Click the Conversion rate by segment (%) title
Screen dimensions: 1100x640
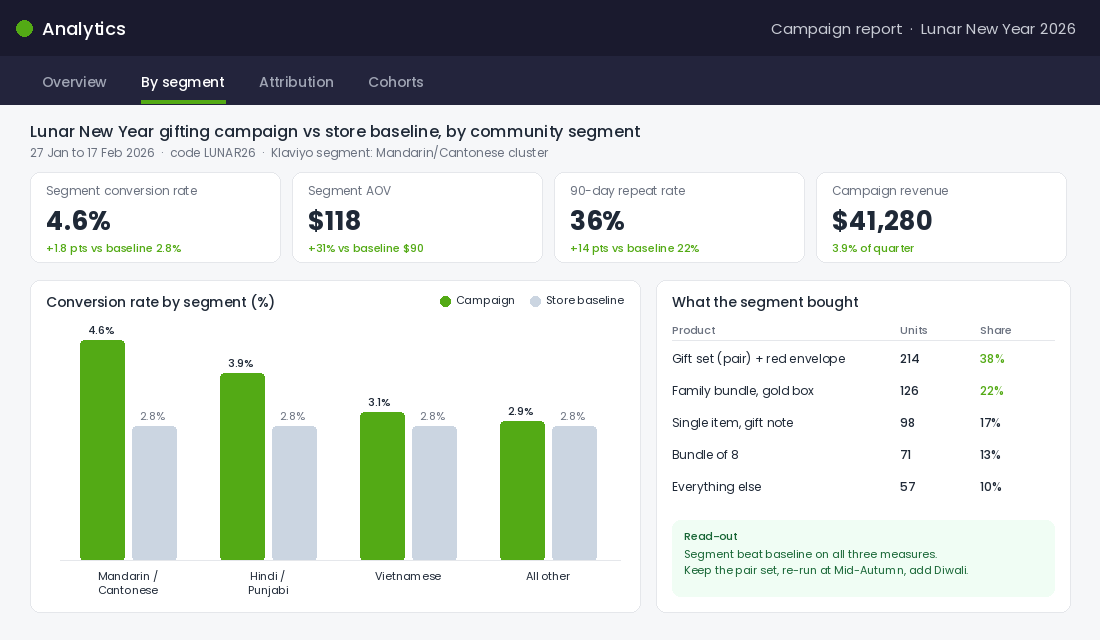coord(161,302)
